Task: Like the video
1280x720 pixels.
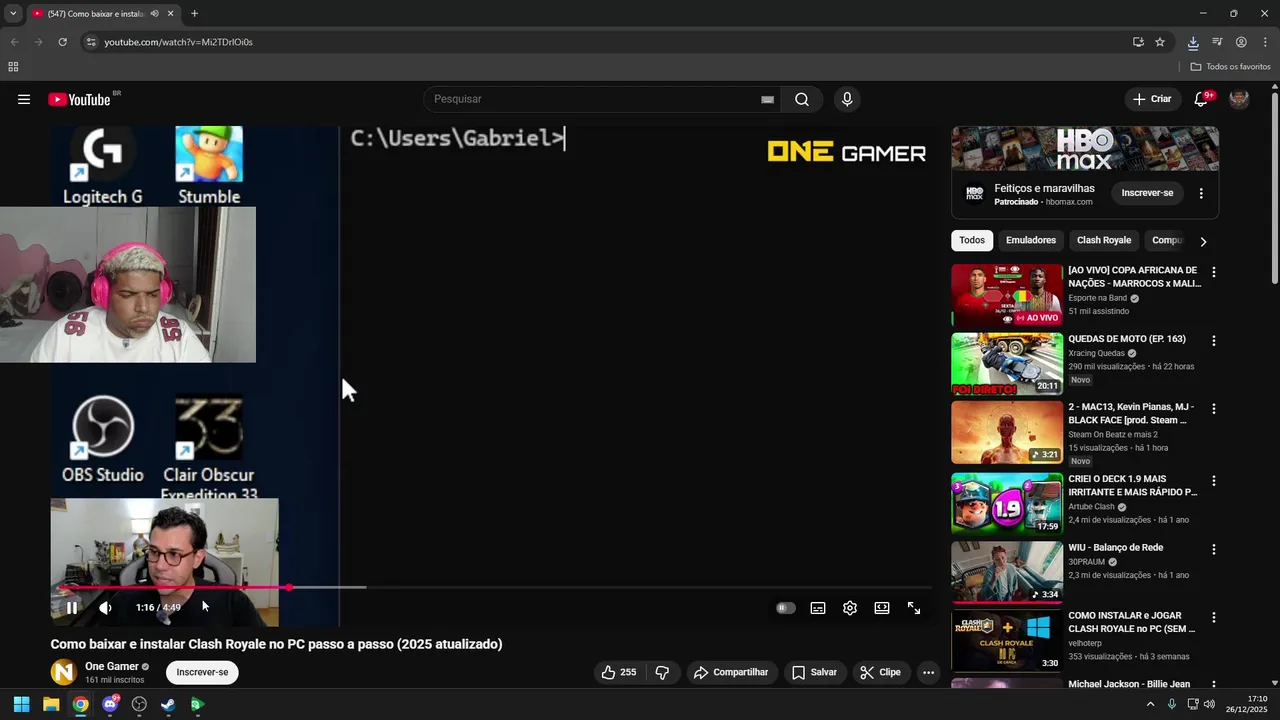Action: (x=618, y=672)
